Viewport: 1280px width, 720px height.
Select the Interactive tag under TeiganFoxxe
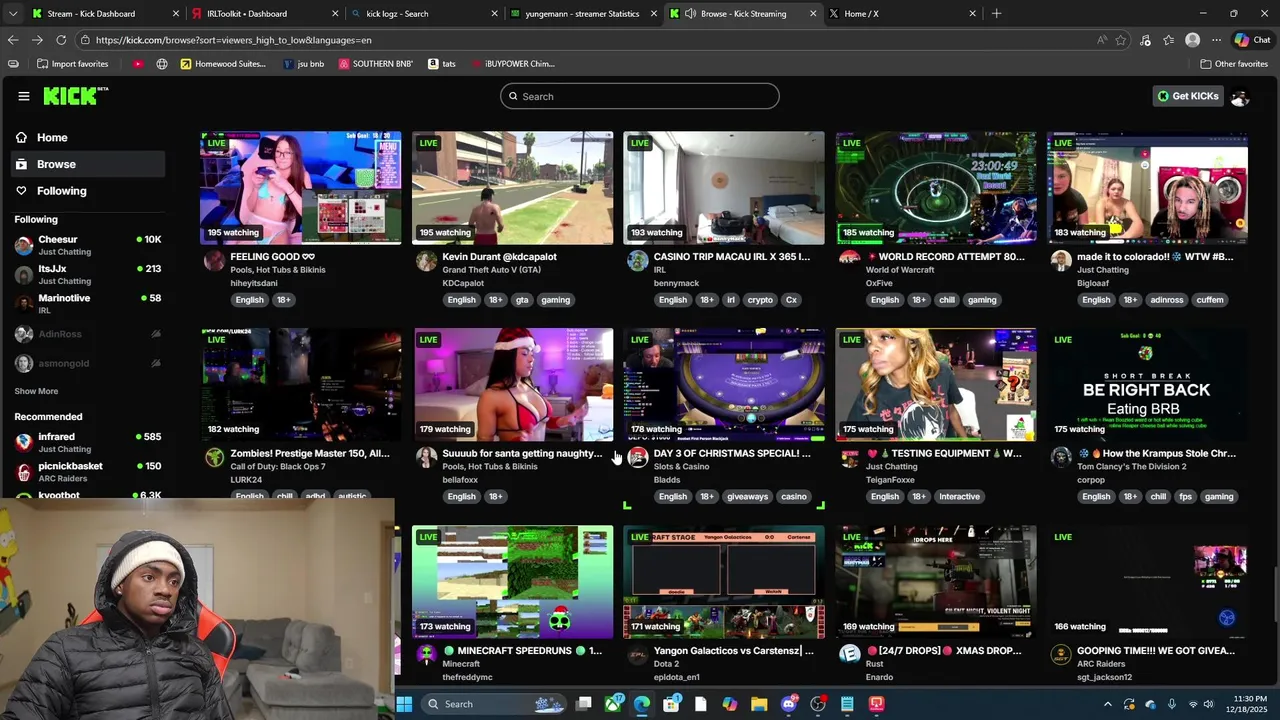point(959,497)
